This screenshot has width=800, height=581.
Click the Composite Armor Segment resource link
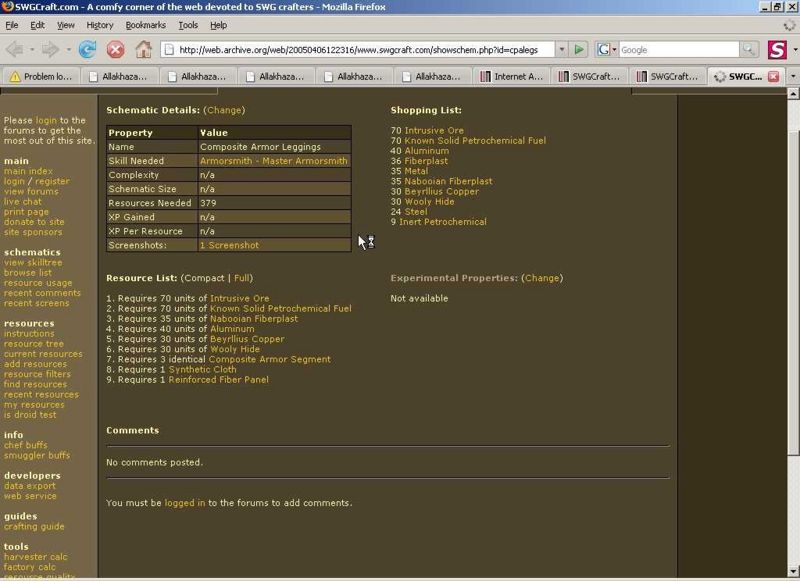coord(269,359)
